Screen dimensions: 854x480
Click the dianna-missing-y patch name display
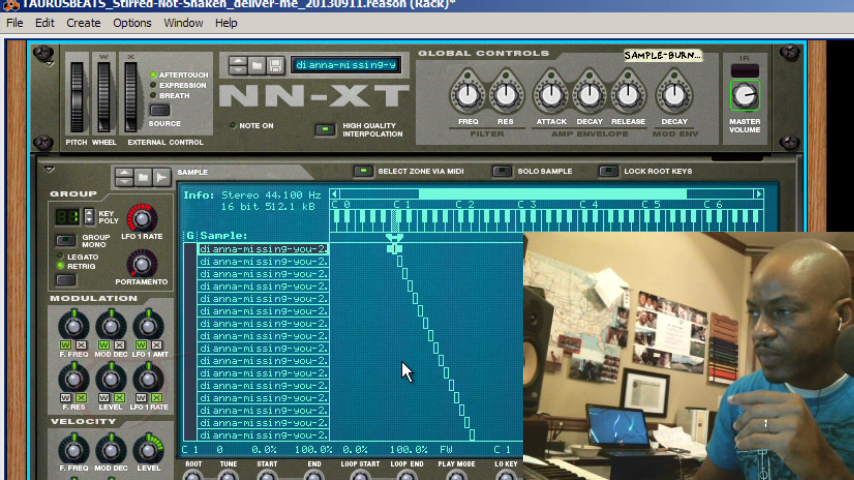(346, 65)
